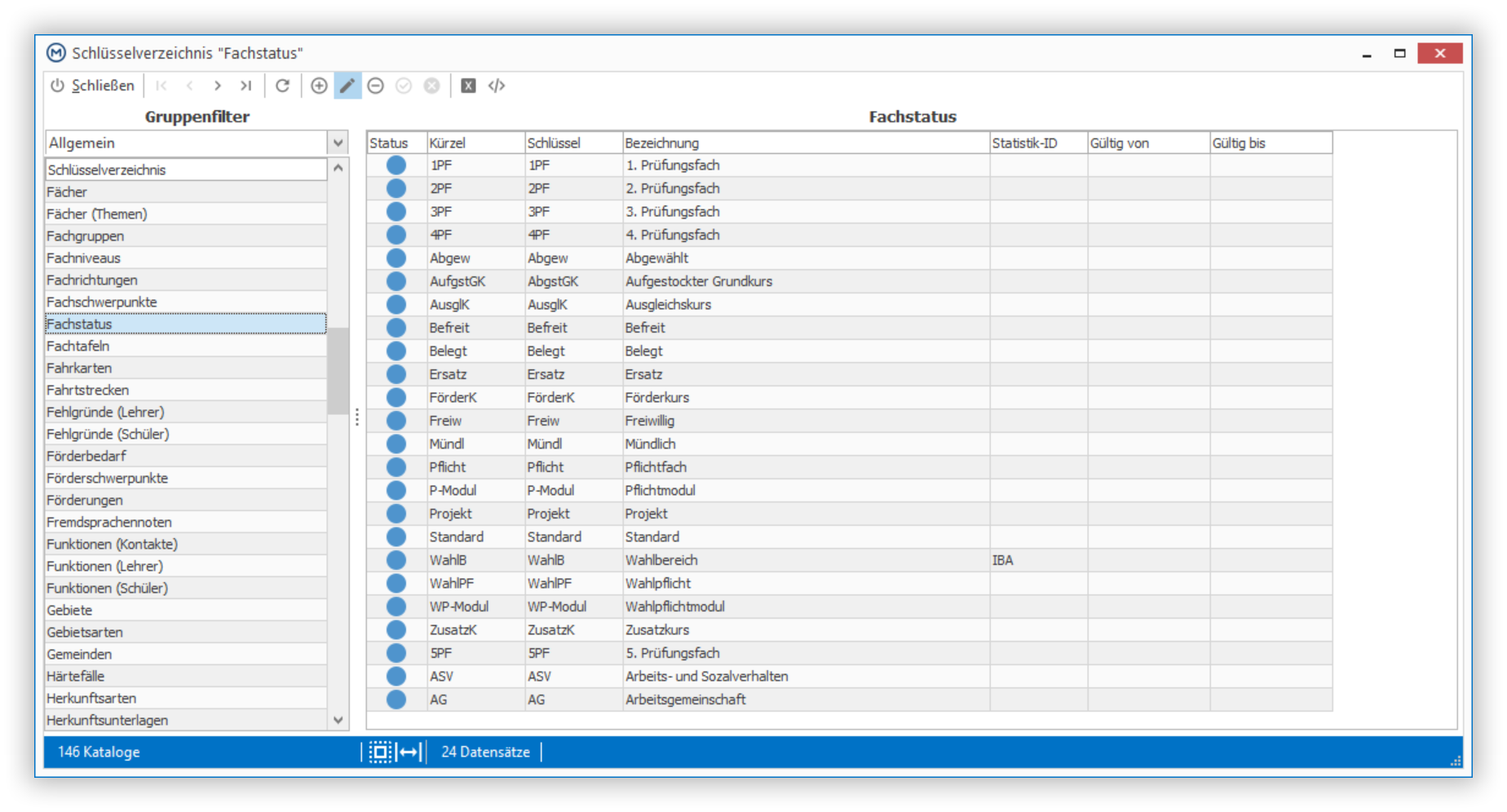This screenshot has width=1507, height=812.
Task: Click the fit-columns icon in status bar
Action: coord(410,752)
